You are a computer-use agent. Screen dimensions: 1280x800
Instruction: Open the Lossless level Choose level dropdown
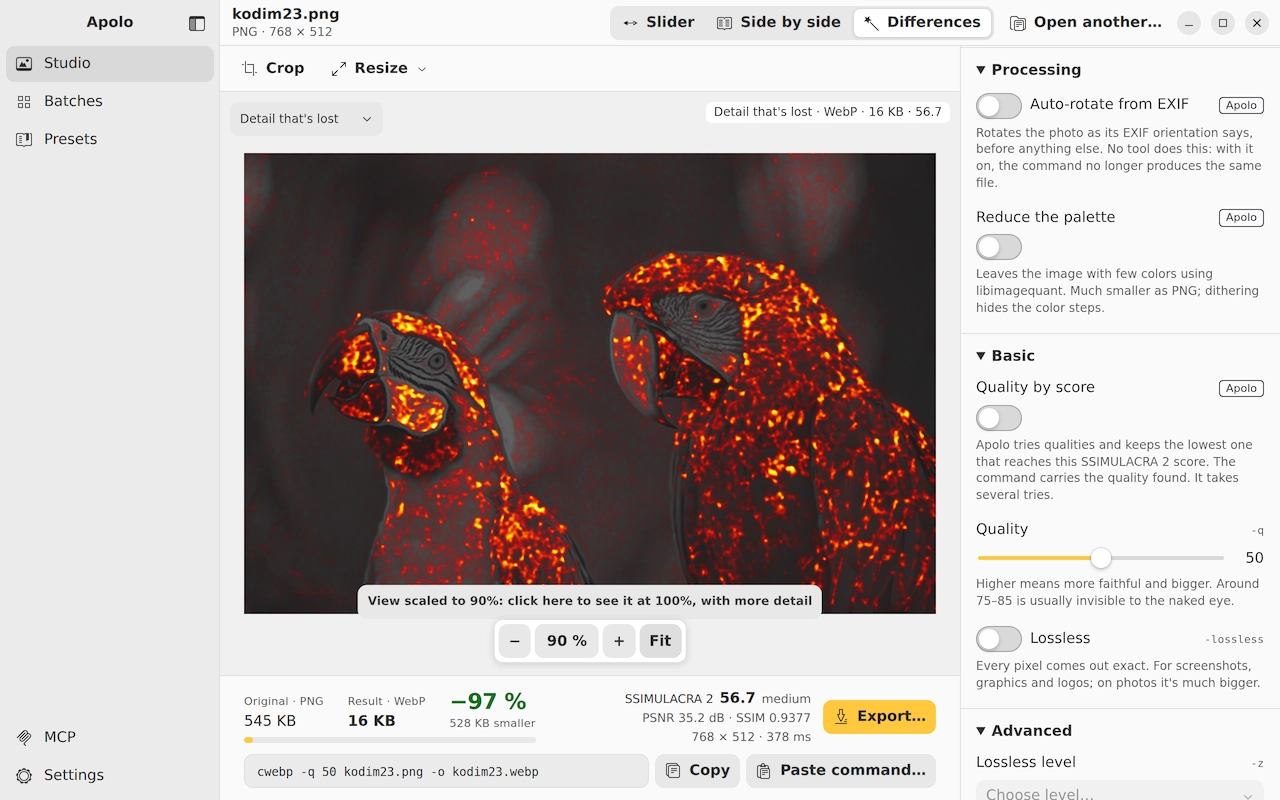[x=1120, y=794]
